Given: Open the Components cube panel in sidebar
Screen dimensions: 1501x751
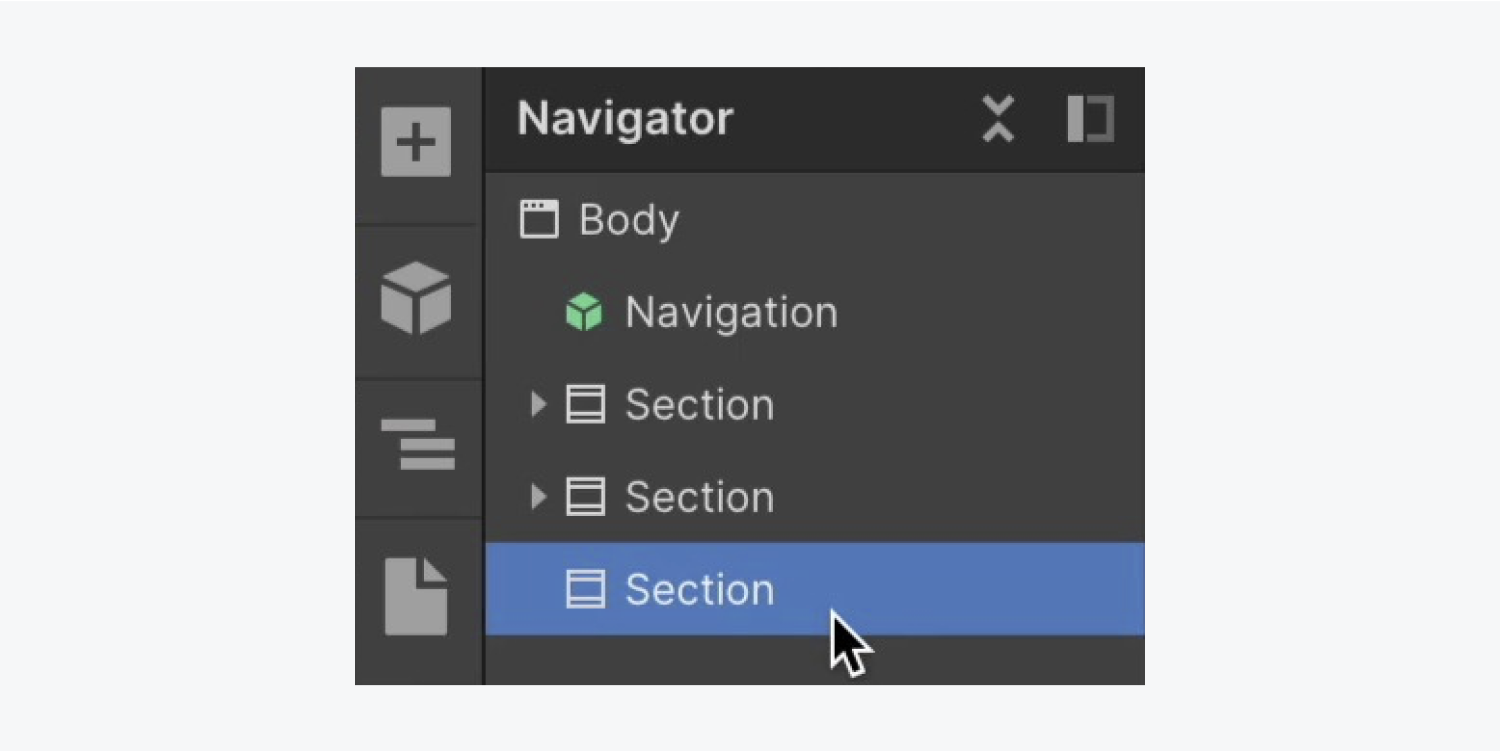Looking at the screenshot, I should 416,298.
